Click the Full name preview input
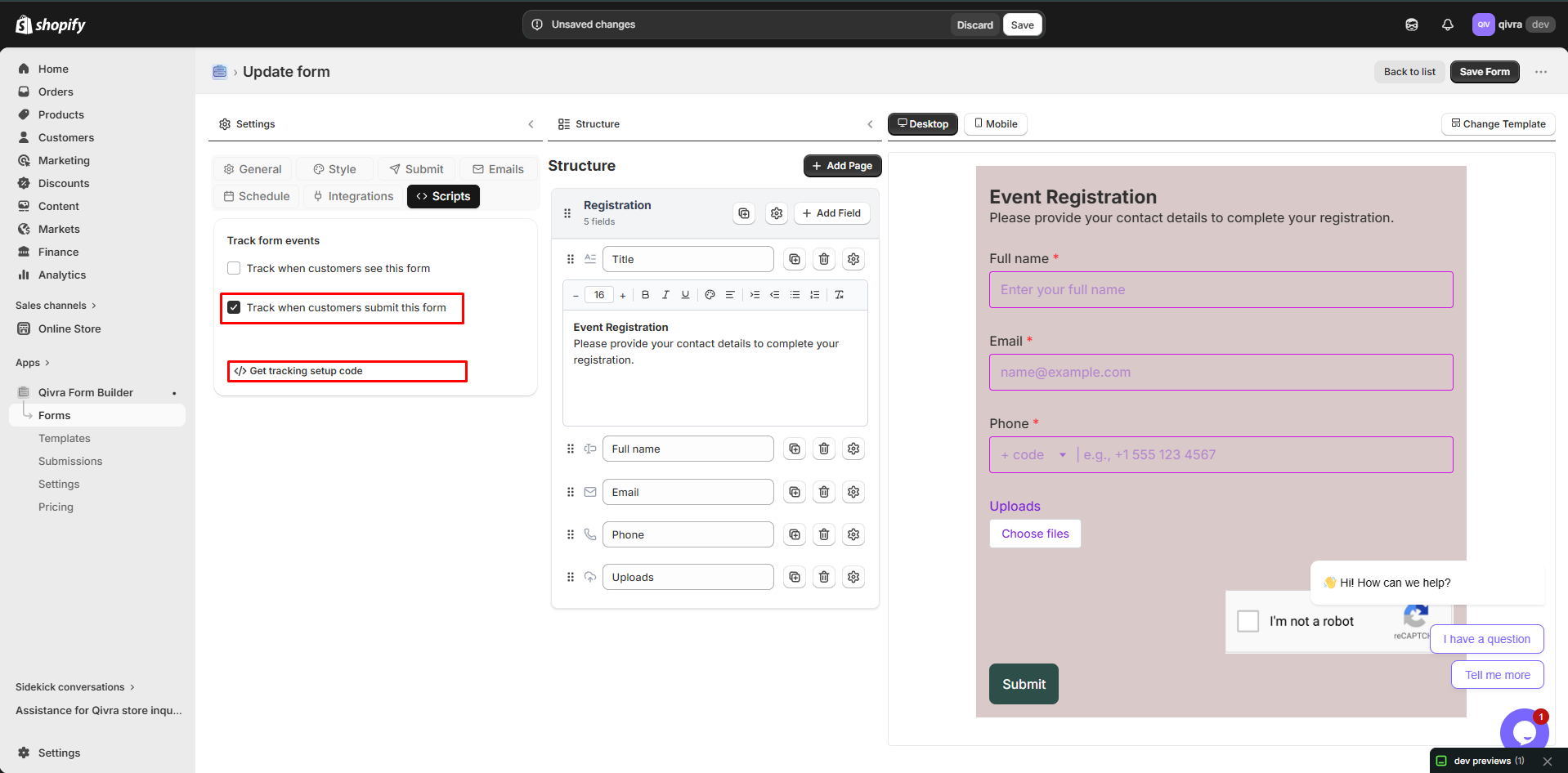1568x773 pixels. point(1221,290)
